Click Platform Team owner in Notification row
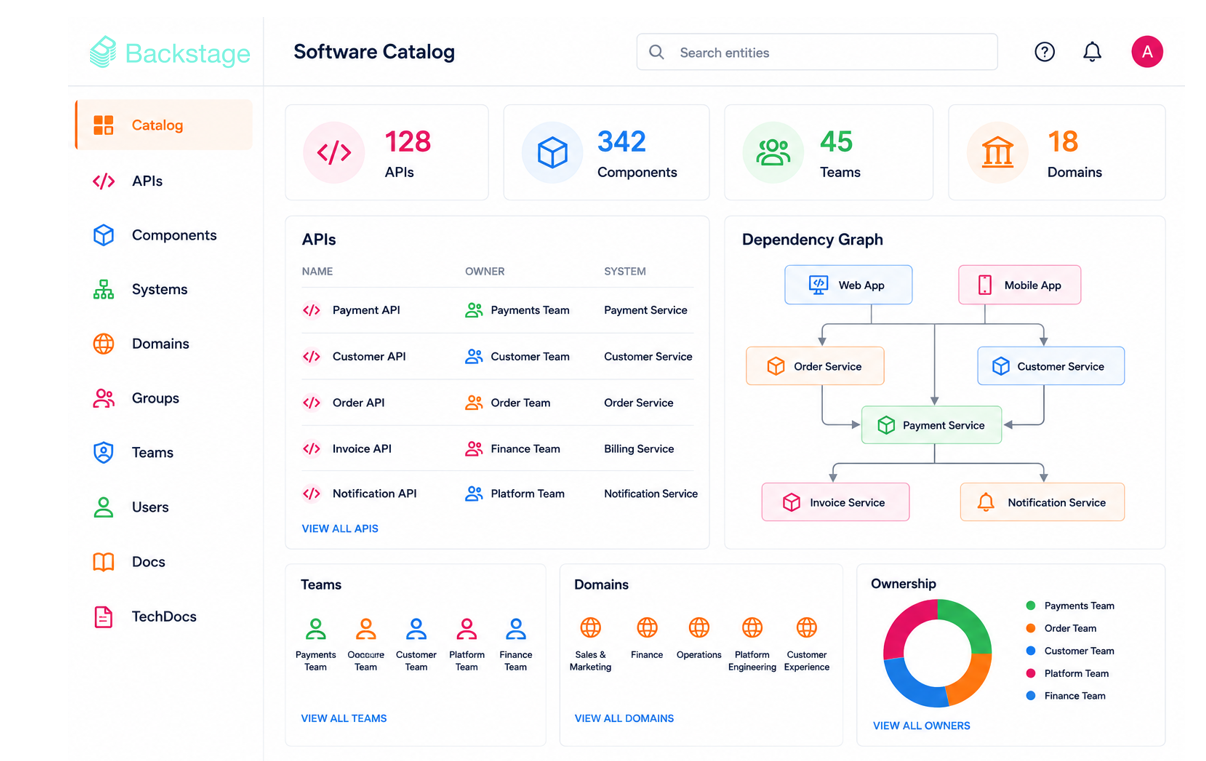This screenshot has width=1206, height=761. 515,493
